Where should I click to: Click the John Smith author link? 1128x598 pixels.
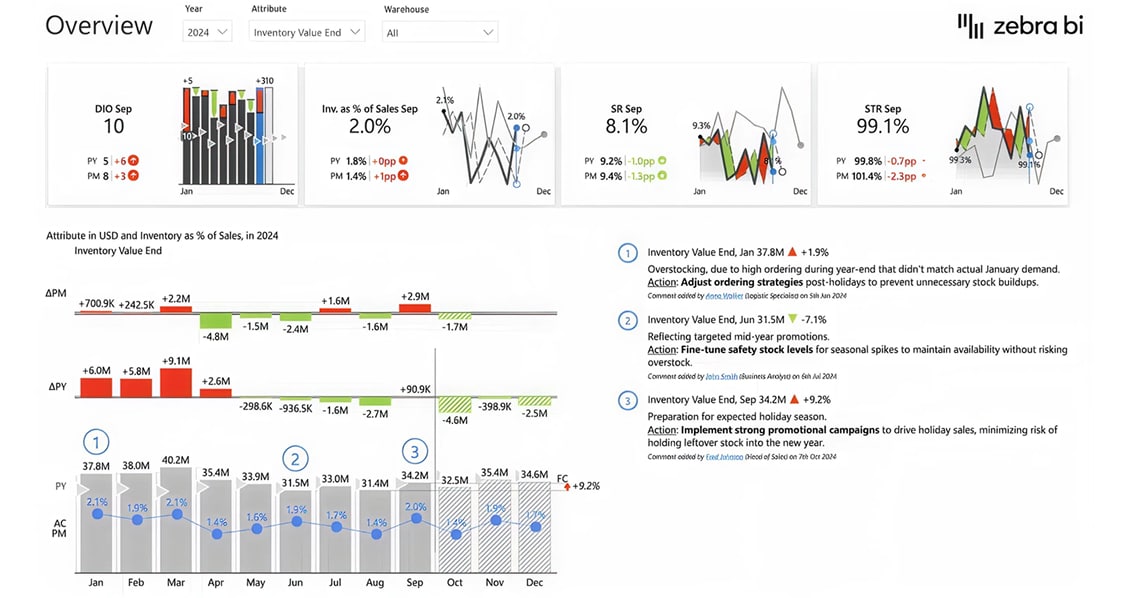[x=721, y=376]
